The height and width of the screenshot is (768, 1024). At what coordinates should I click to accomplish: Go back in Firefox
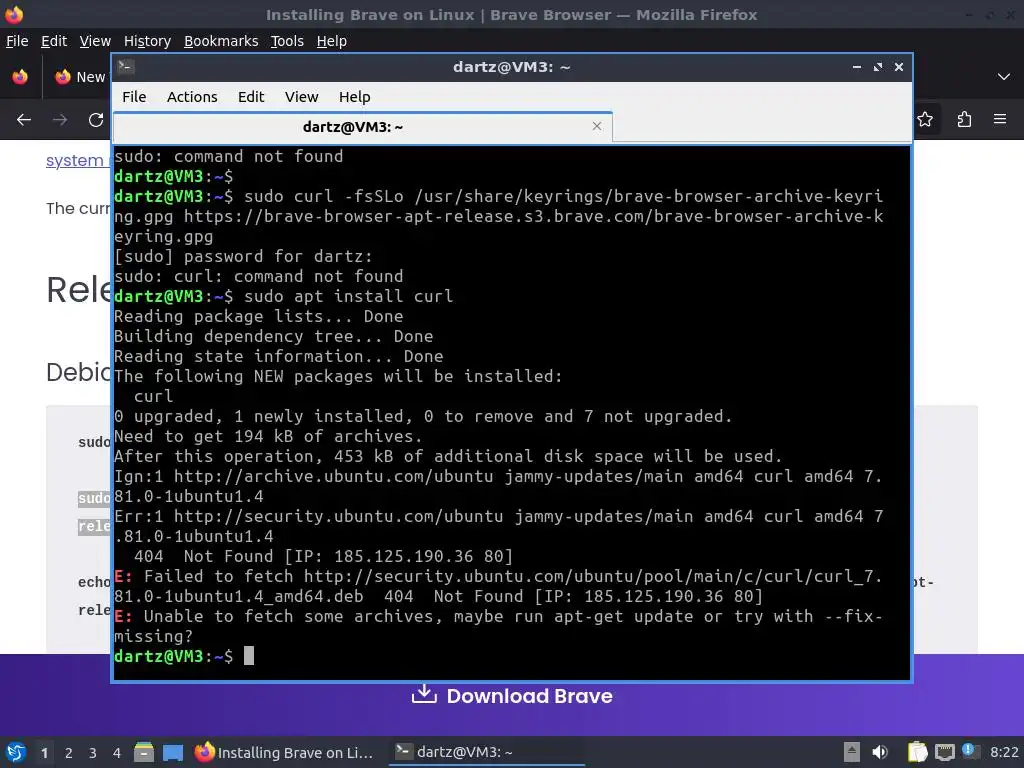(x=24, y=120)
